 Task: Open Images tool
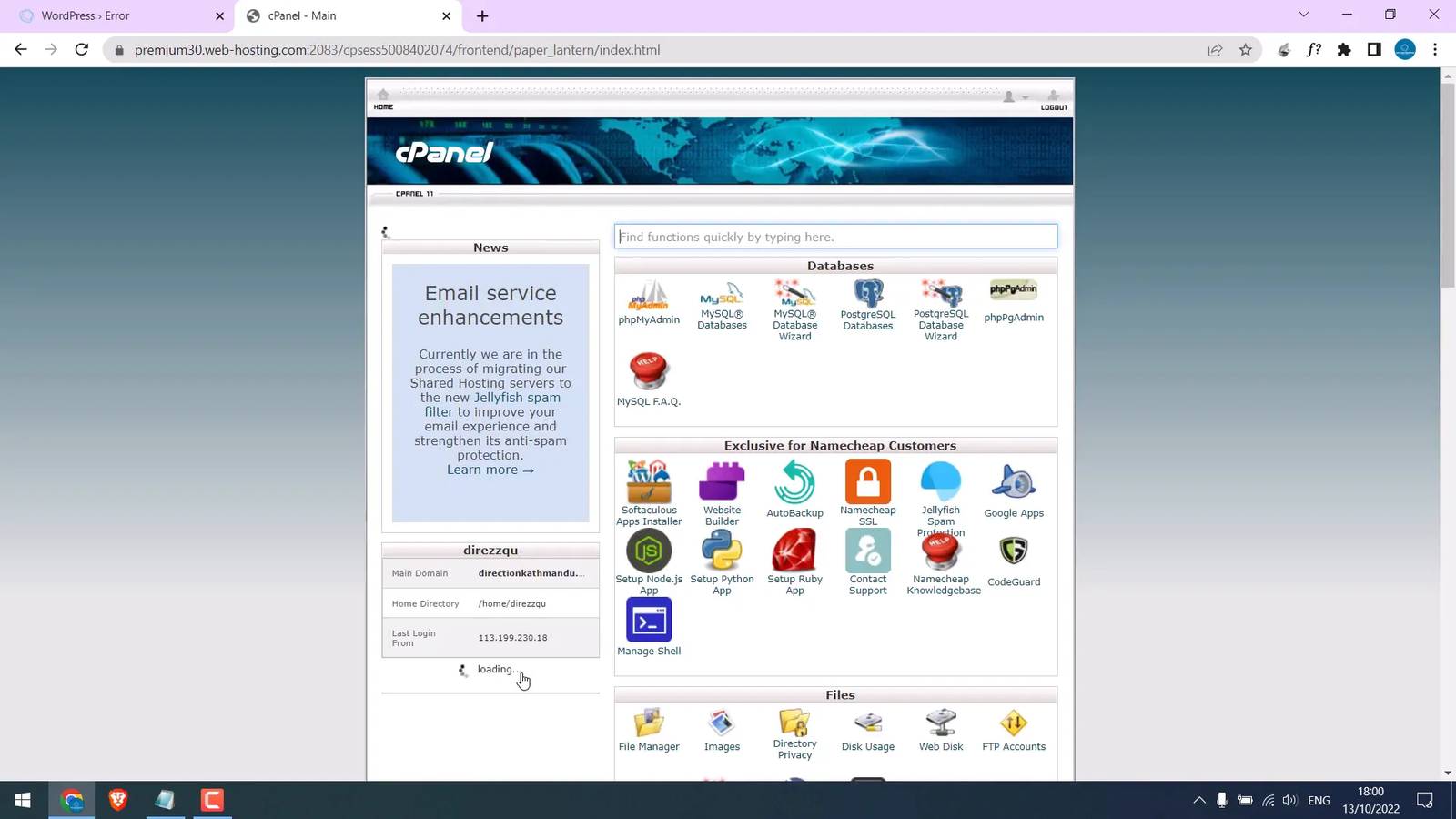(722, 731)
